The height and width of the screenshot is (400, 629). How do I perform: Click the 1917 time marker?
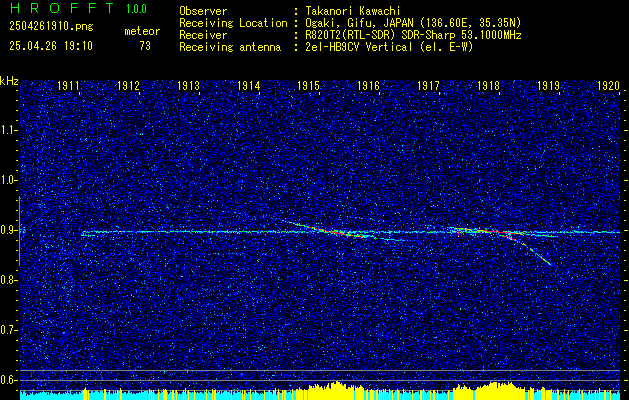[428, 86]
